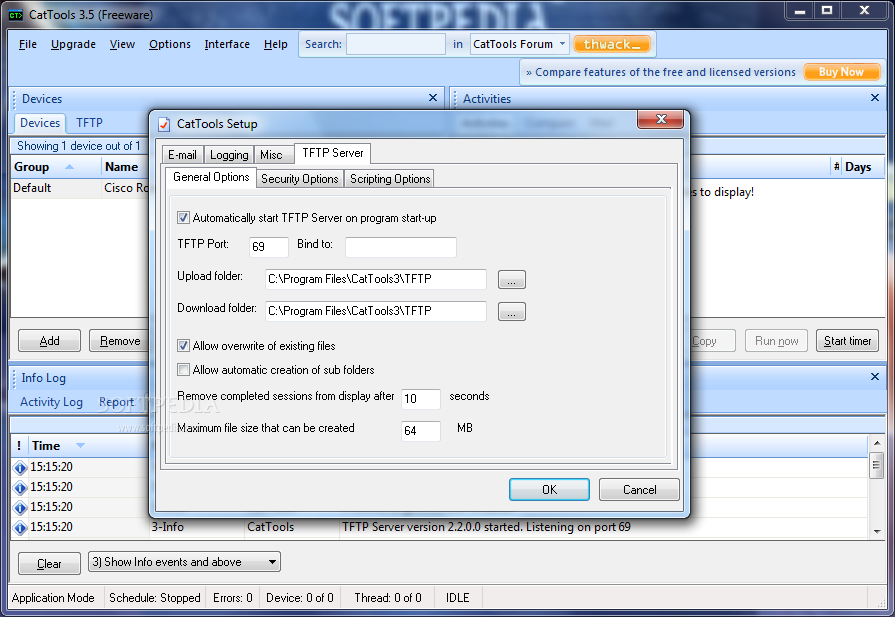Click OK in CatTools Setup
Viewport: 895px width, 617px height.
click(x=549, y=490)
